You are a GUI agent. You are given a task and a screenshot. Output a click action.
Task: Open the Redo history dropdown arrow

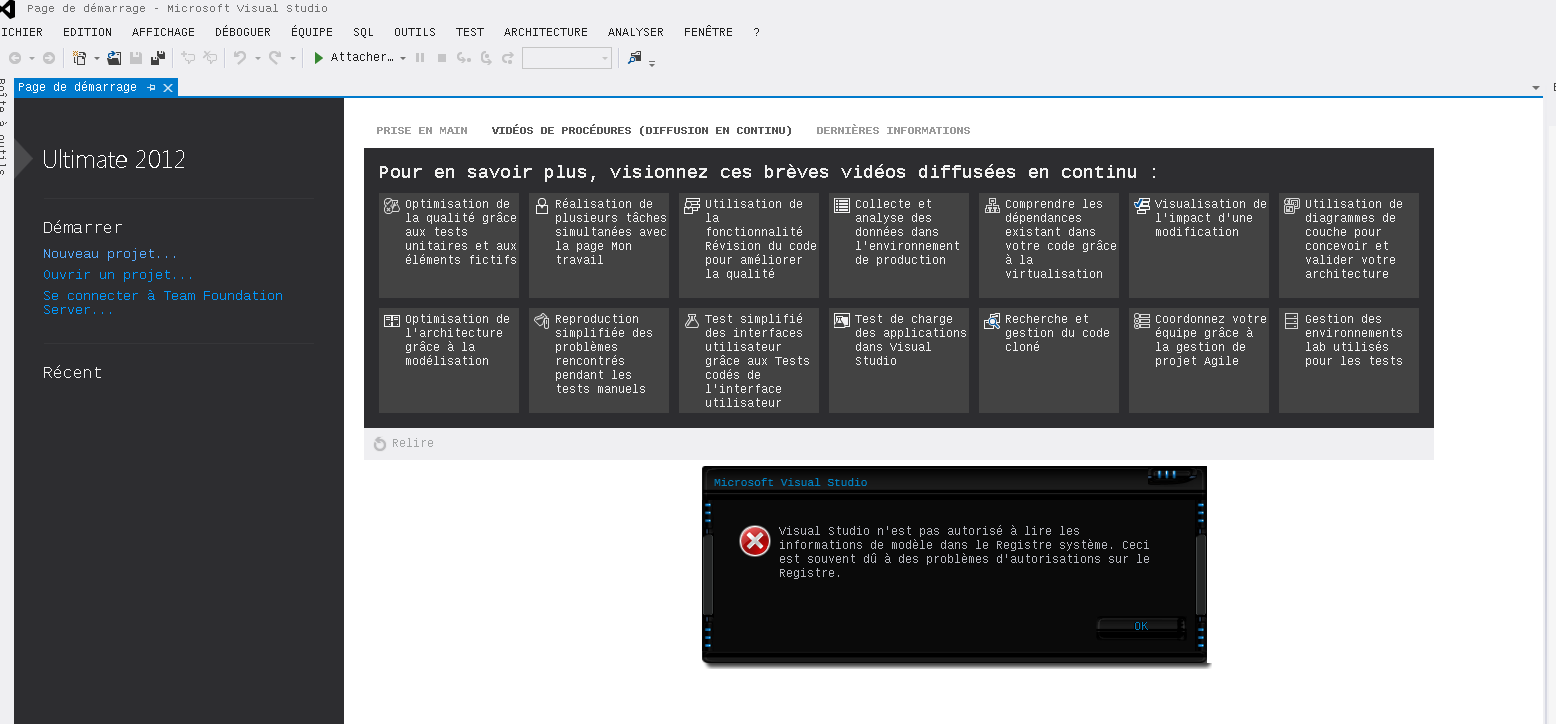[x=293, y=58]
